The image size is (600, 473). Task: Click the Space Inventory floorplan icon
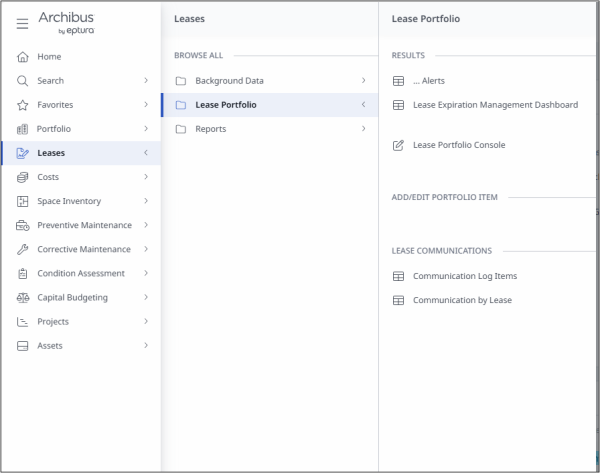point(23,201)
